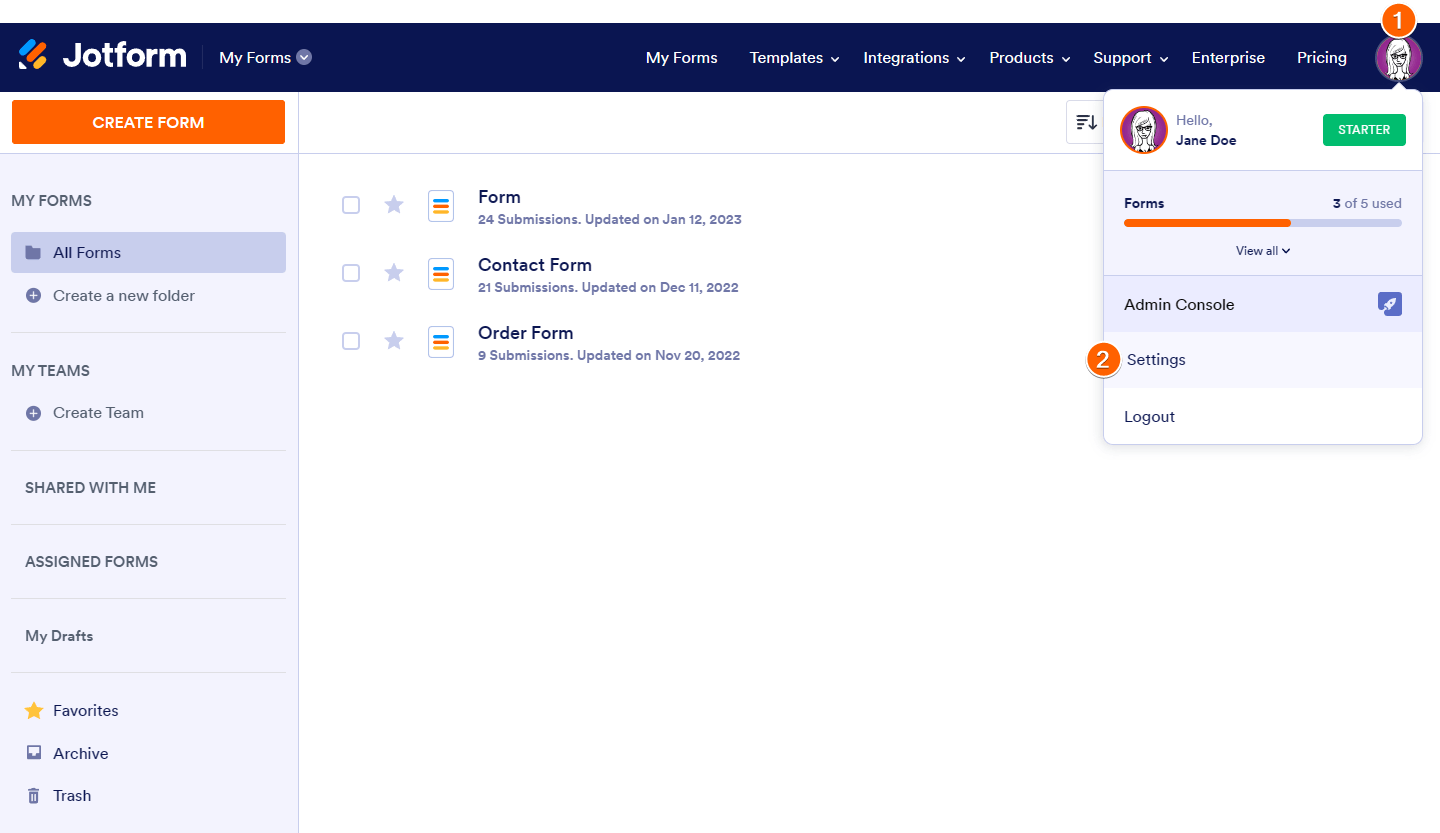Screen dimensions: 1440x833
Task: Open the Archive section icon
Action: point(31,753)
